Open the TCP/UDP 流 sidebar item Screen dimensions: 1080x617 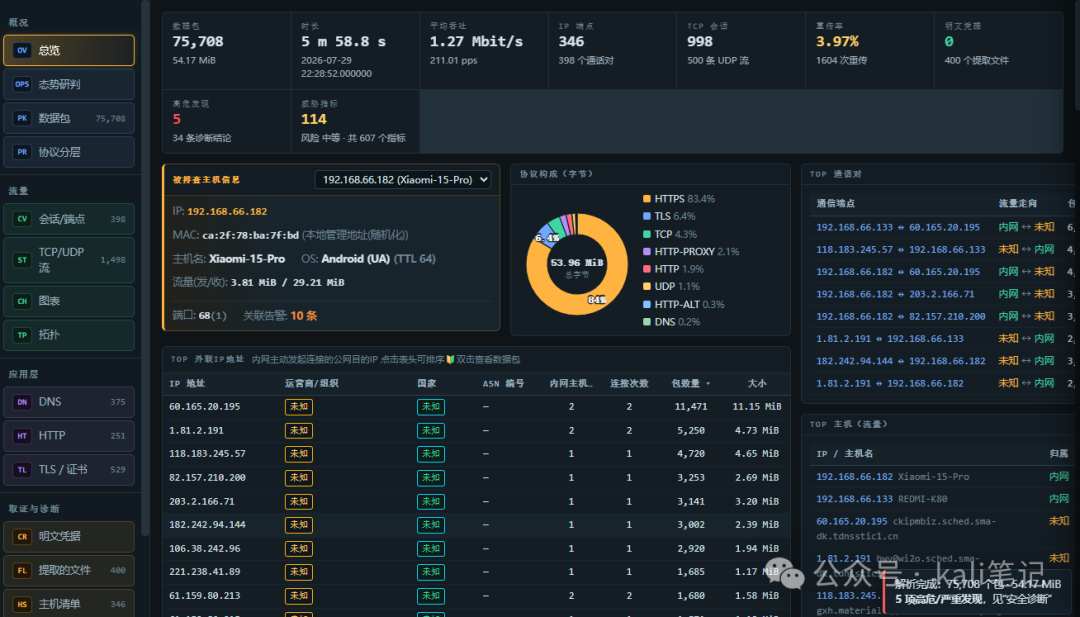tap(69, 260)
